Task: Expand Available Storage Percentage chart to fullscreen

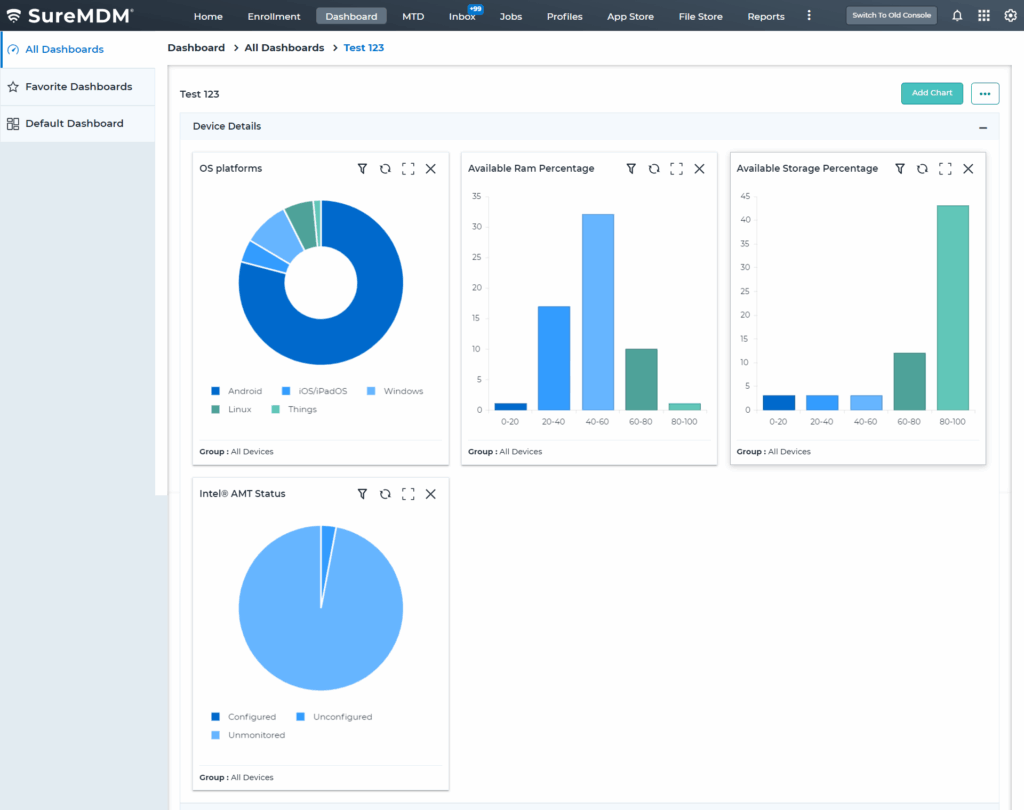Action: (x=944, y=168)
